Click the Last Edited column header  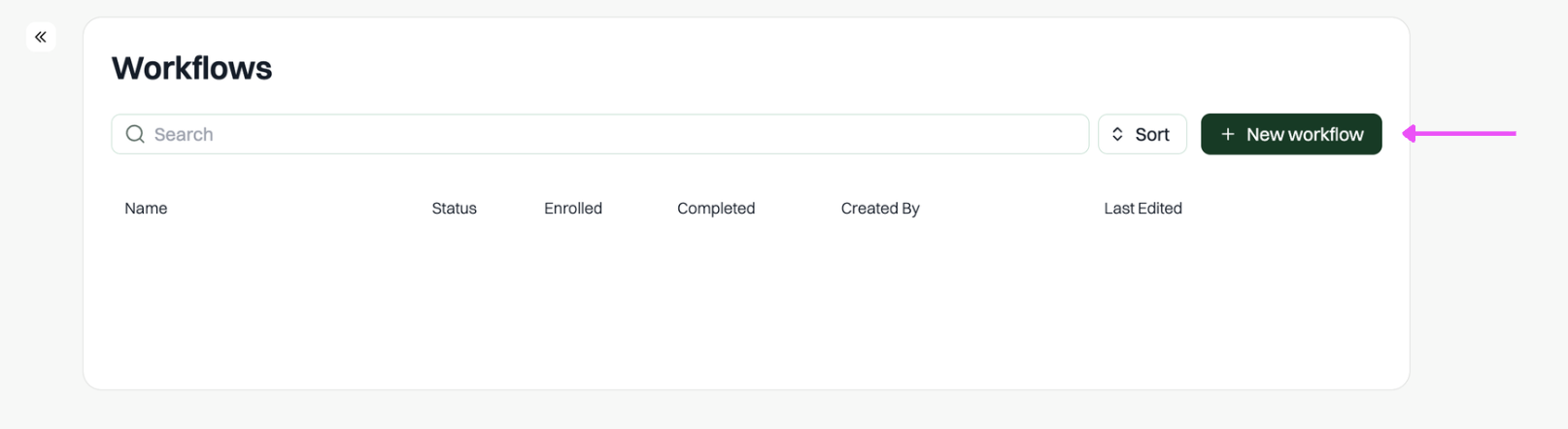[x=1142, y=208]
